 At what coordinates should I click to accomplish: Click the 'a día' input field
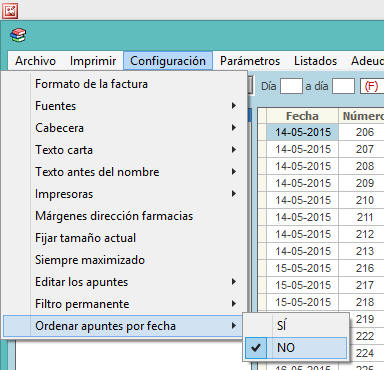pos(343,86)
